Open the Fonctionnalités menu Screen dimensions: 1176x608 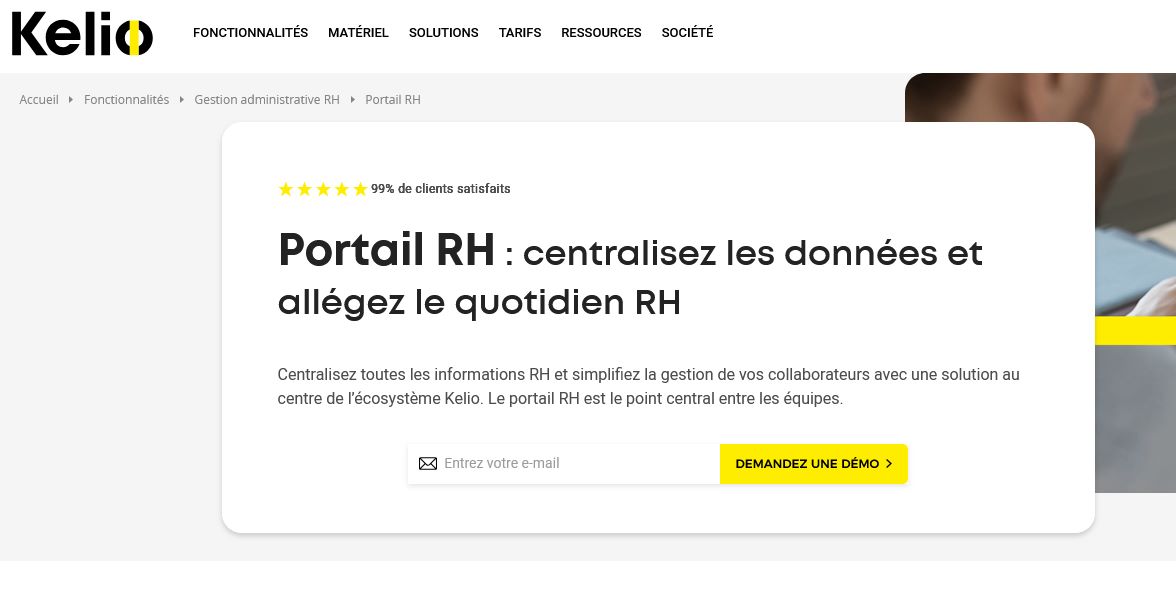[x=250, y=33]
